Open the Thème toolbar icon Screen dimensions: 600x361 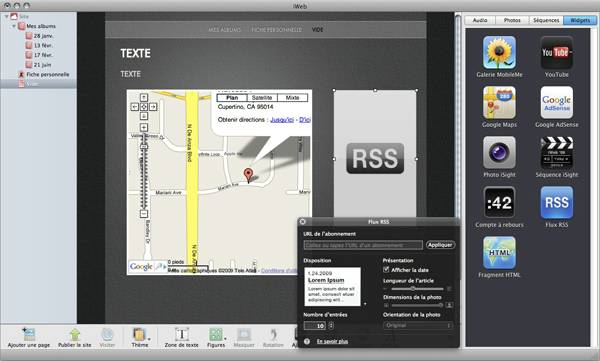click(x=140, y=334)
